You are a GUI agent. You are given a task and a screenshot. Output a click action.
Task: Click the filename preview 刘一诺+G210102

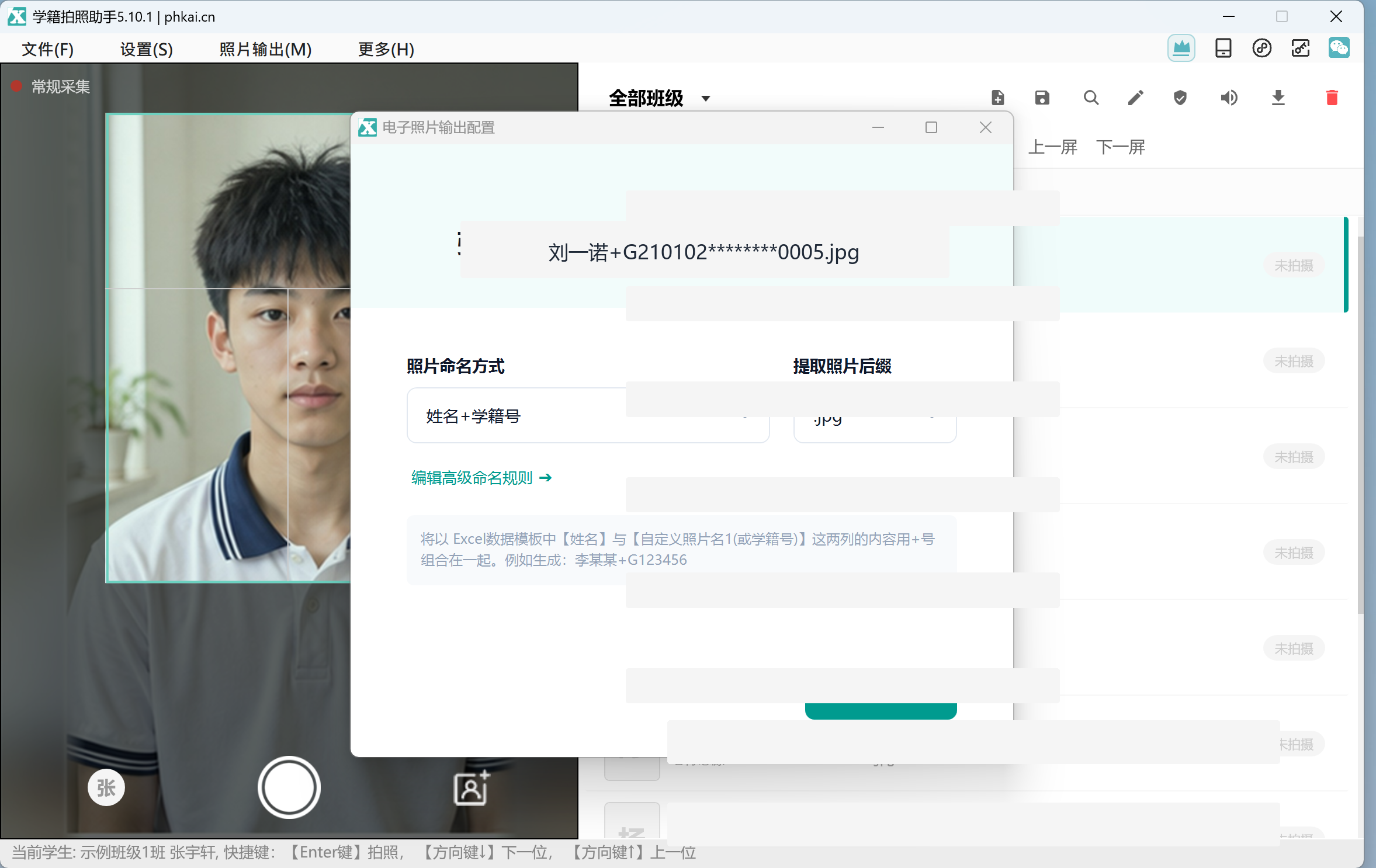click(x=703, y=252)
